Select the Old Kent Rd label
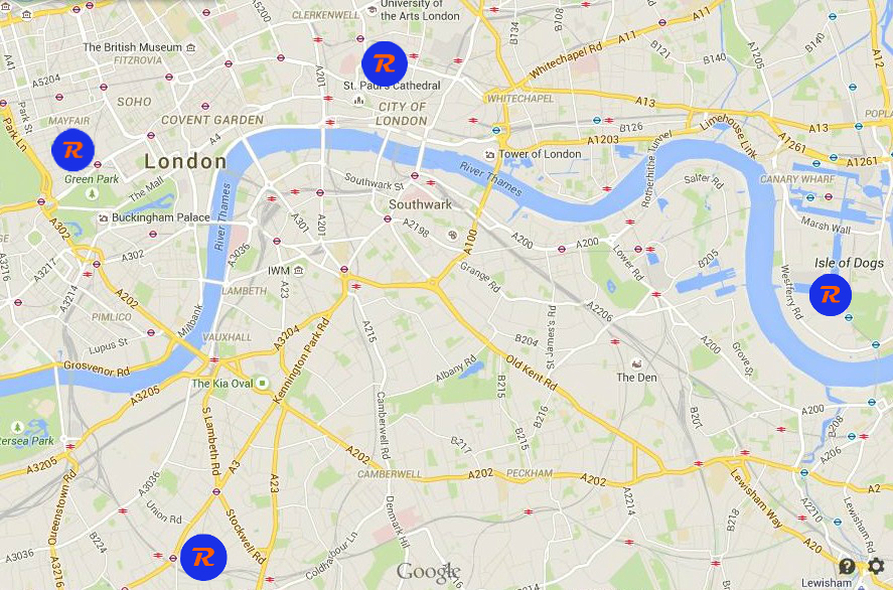 coord(530,372)
